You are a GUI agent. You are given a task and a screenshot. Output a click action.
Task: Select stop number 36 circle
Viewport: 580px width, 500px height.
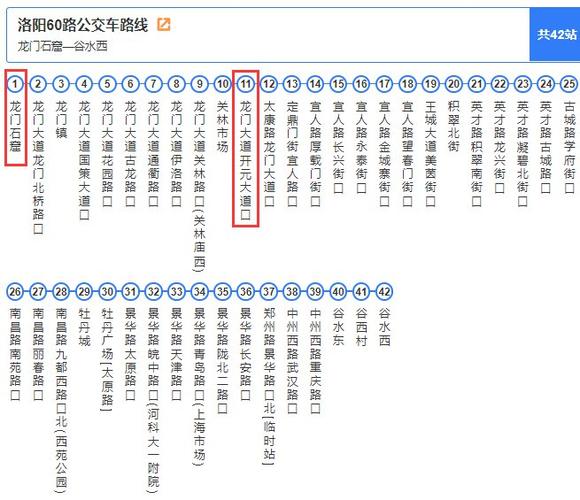coord(246,291)
